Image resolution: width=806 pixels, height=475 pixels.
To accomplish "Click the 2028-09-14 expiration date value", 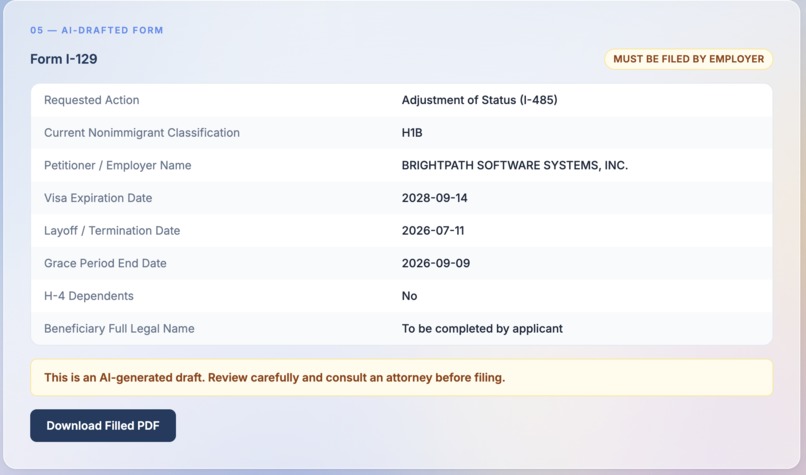I will (x=435, y=198).
